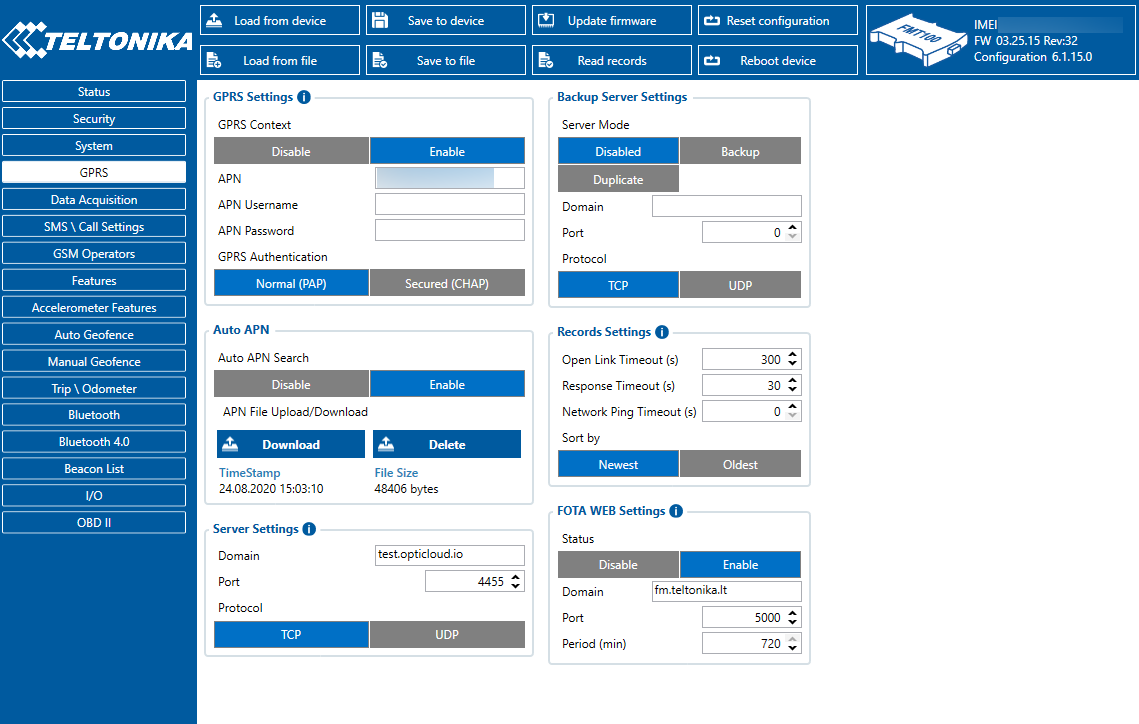Click the Load from file icon

click(214, 60)
